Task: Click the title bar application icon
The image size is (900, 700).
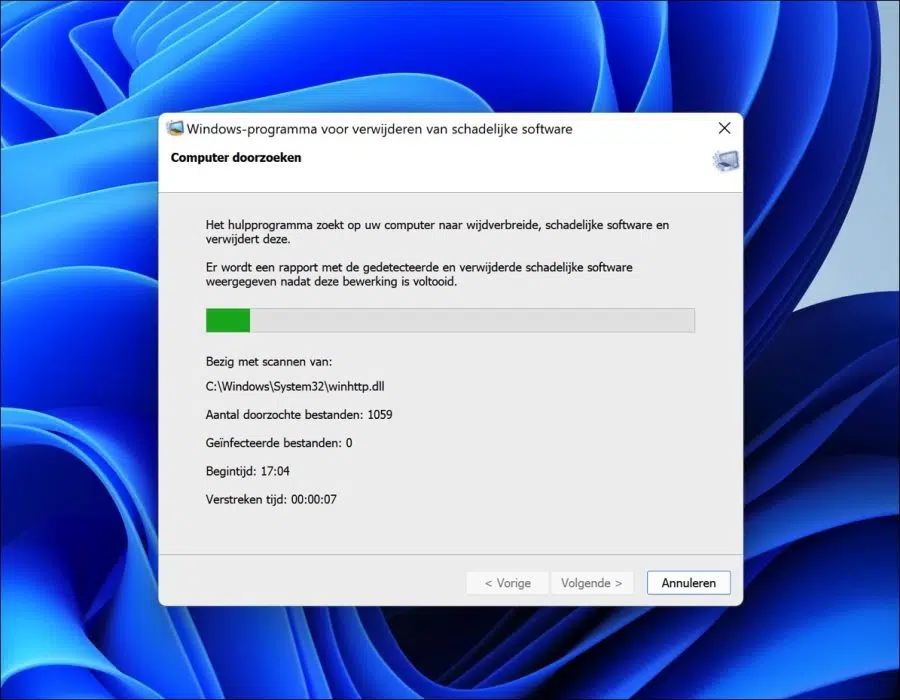Action: (x=174, y=128)
